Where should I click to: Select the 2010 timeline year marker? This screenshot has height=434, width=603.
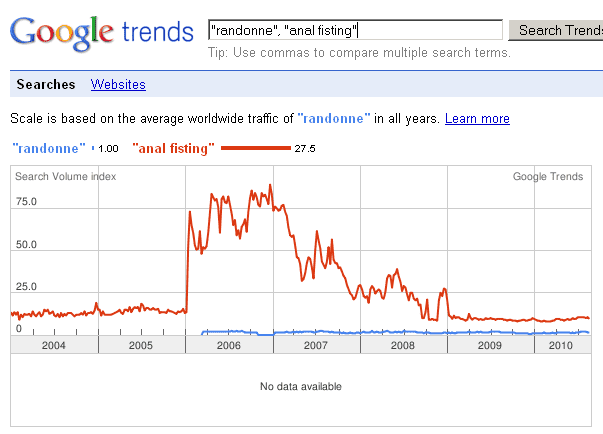tap(561, 345)
